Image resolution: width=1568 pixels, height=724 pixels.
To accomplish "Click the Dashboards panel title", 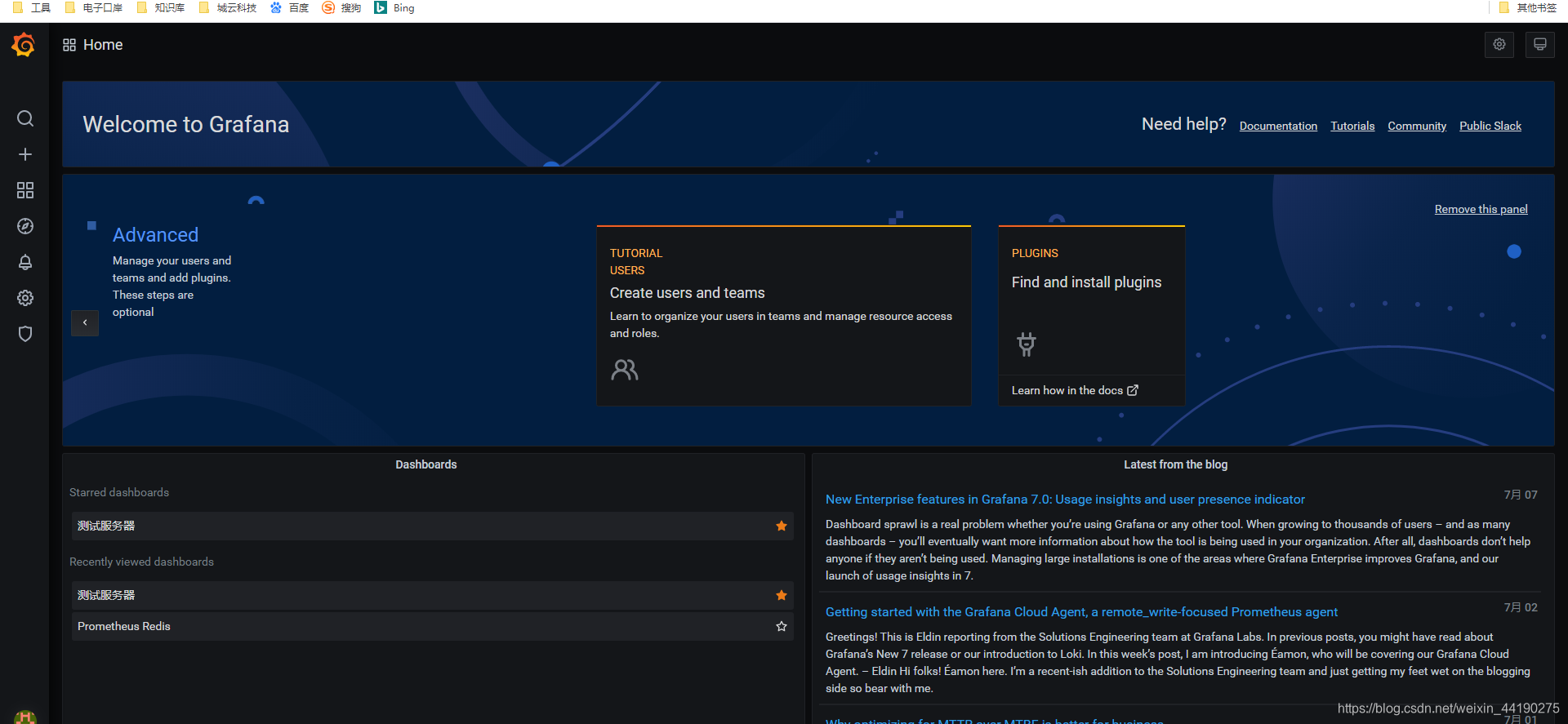I will (426, 464).
